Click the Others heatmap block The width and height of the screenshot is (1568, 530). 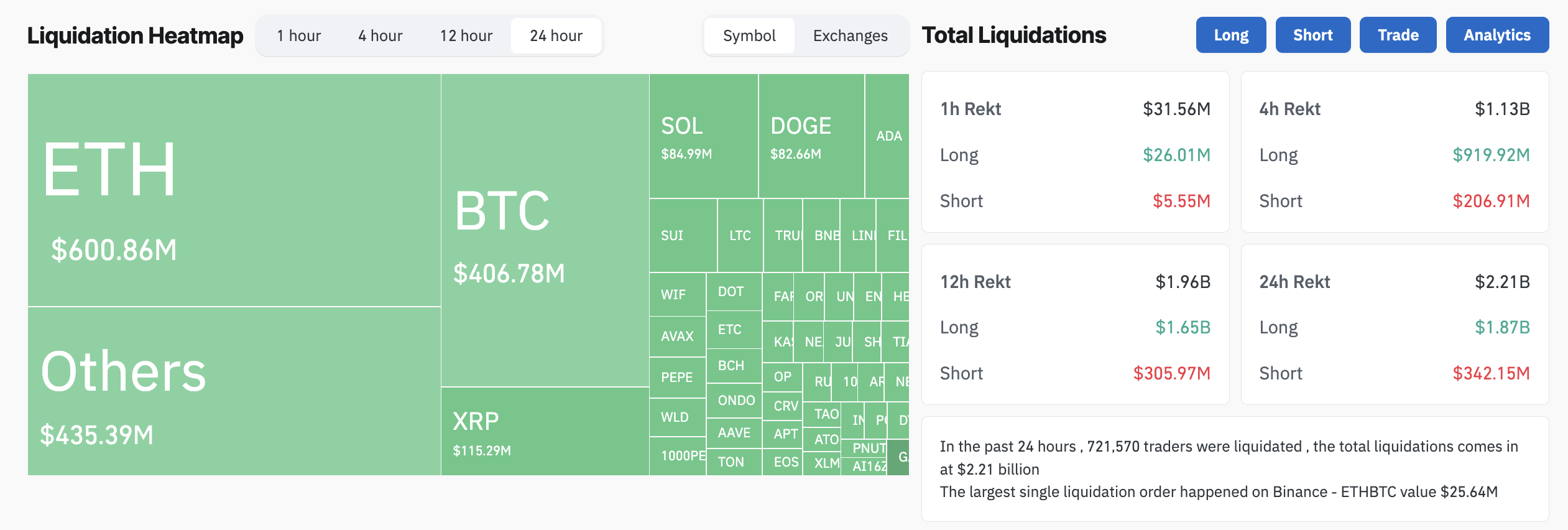[234, 391]
